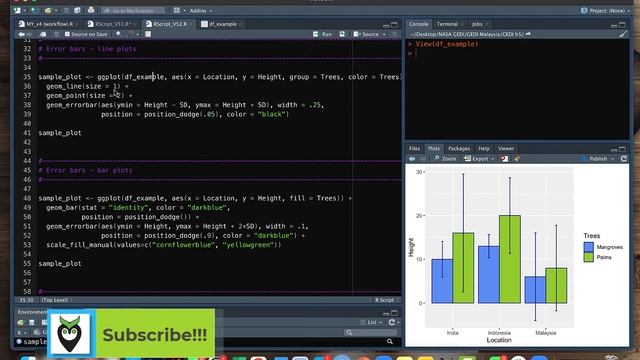Expand the Source options arrow

384,34
